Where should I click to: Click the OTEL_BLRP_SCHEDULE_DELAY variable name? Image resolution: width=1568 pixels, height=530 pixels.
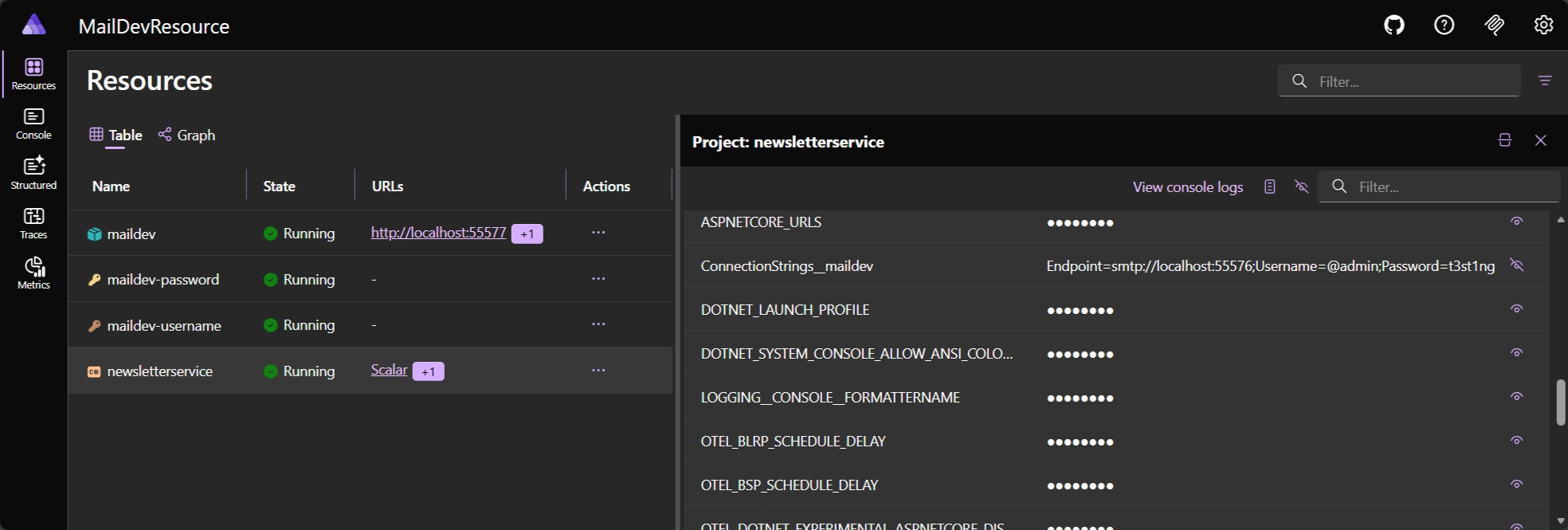(x=793, y=441)
